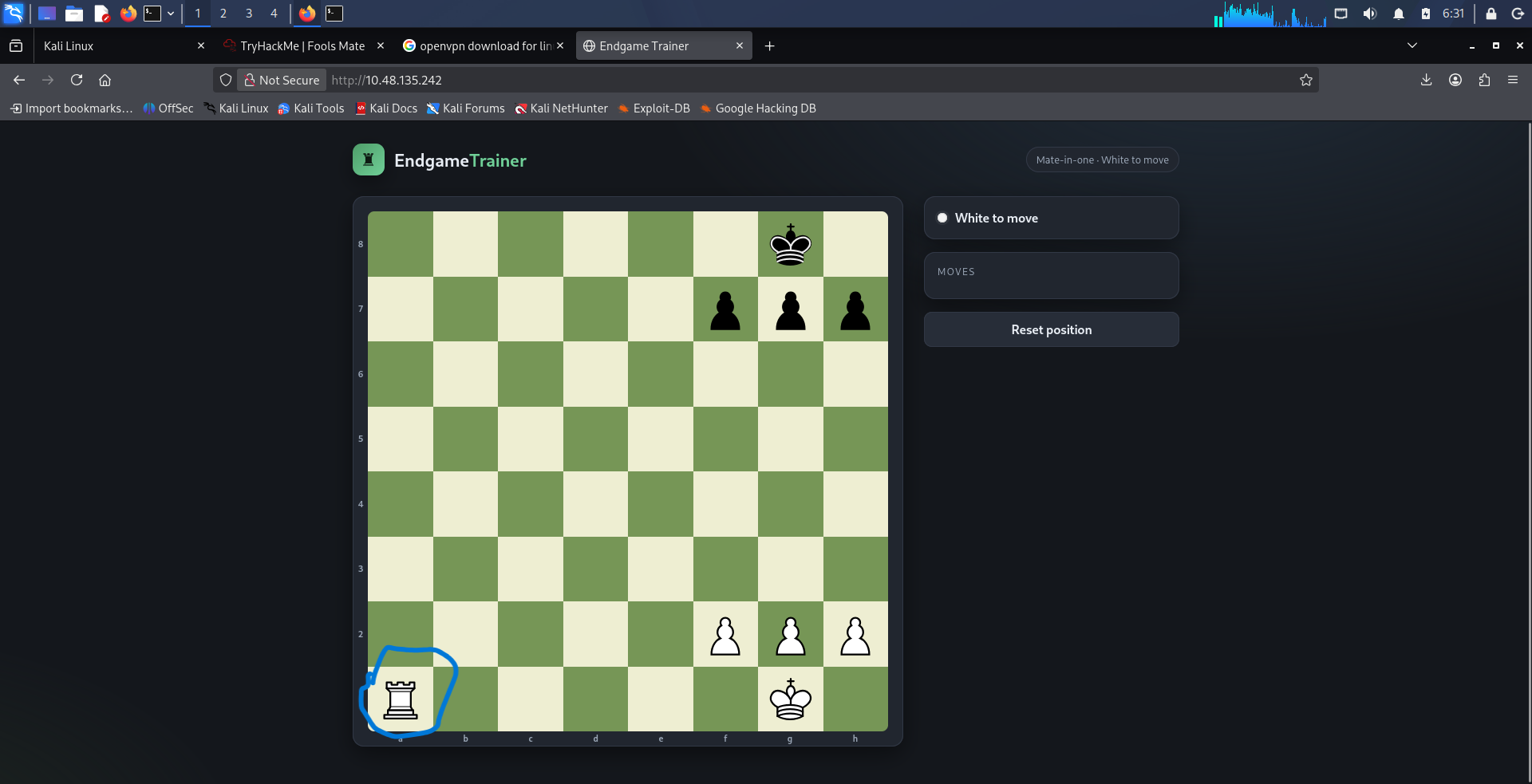Select the white king on g1
Viewport: 1532px width, 784px height.
click(x=791, y=699)
